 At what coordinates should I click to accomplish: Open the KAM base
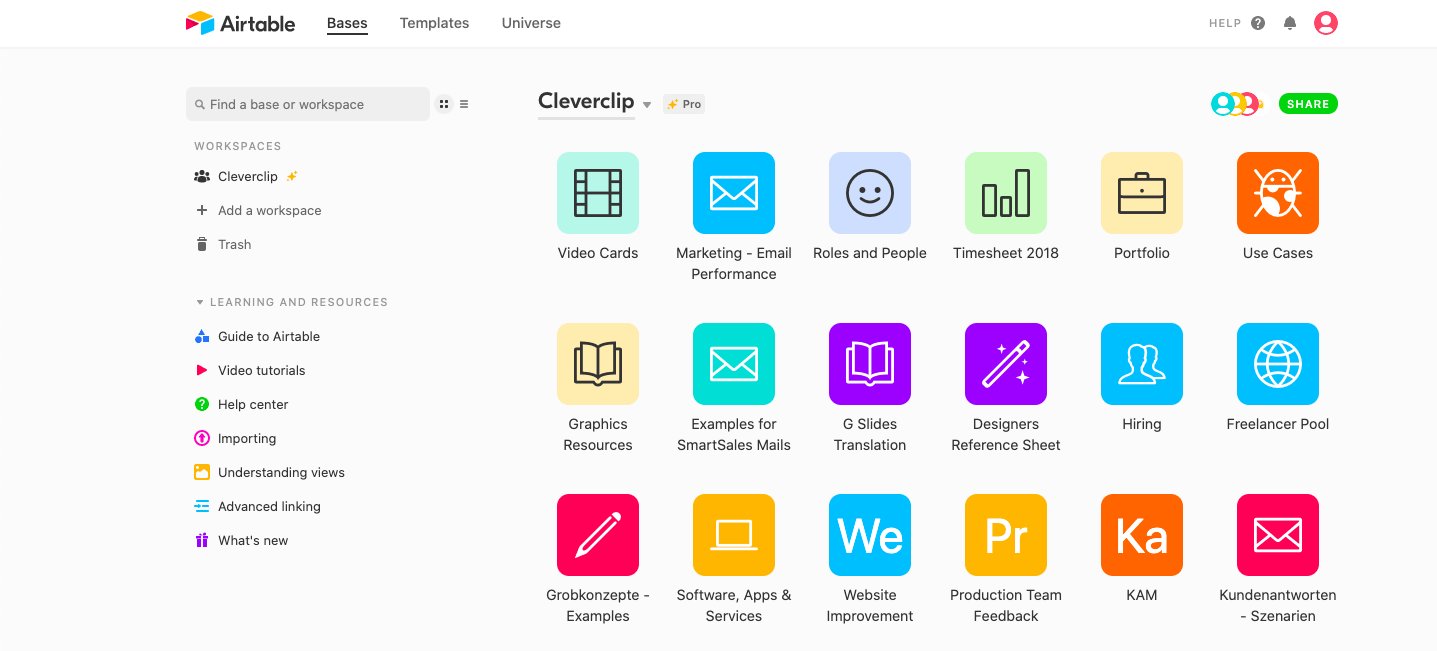[1142, 535]
